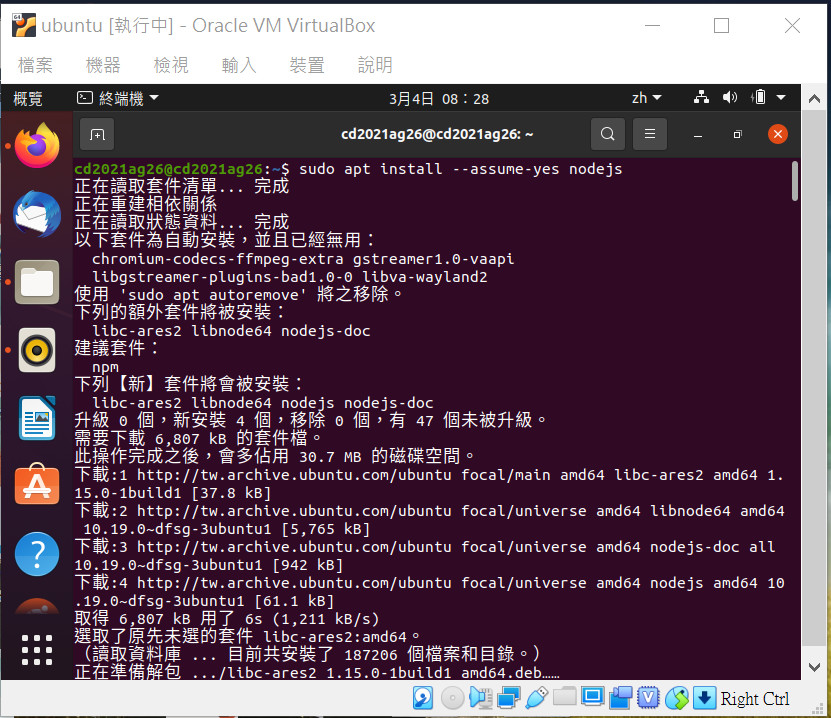Screen dimensions: 831x718
Task: Open the 終端機 app menu dropdown
Action: [118, 98]
